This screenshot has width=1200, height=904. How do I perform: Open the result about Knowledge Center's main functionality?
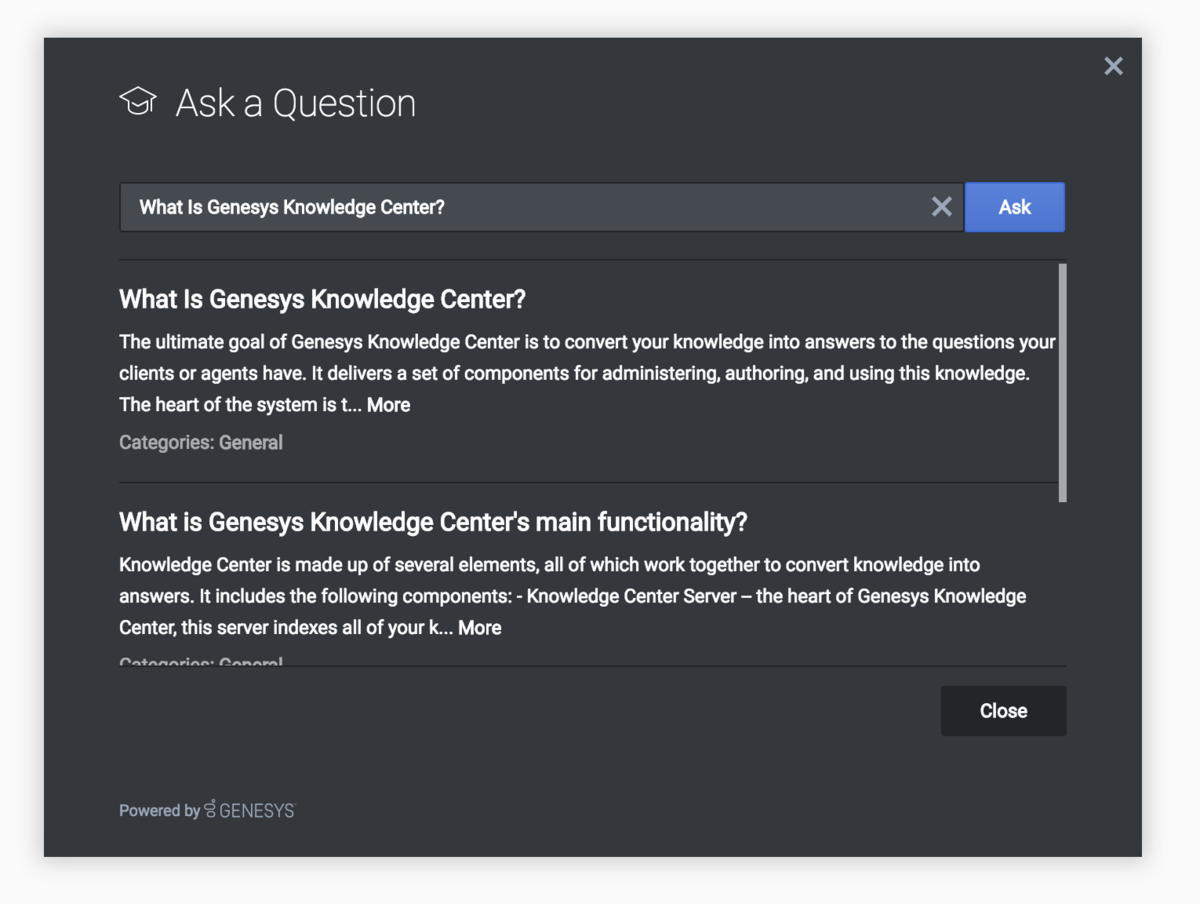[433, 522]
